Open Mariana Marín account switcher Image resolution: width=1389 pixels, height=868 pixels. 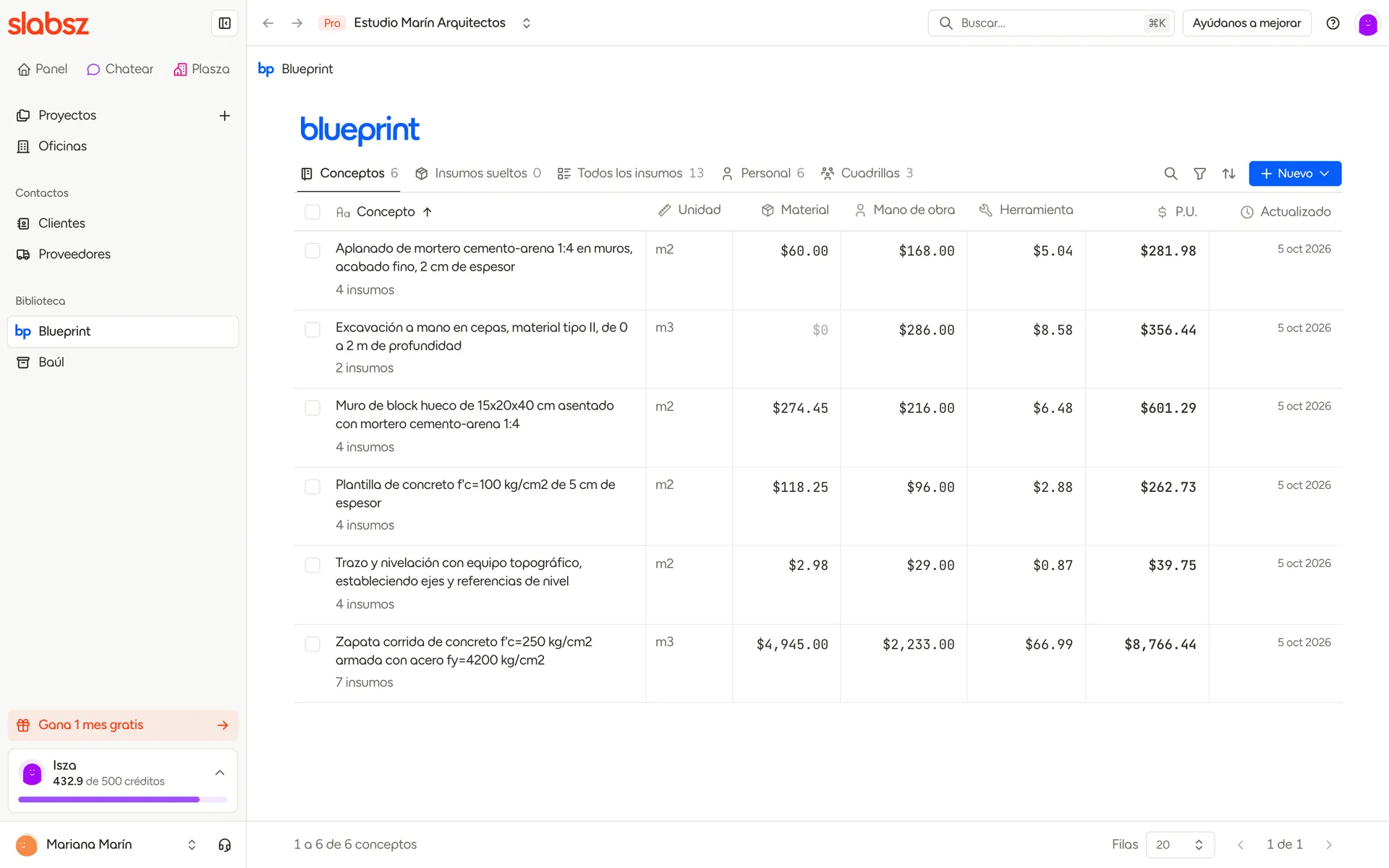(x=107, y=845)
